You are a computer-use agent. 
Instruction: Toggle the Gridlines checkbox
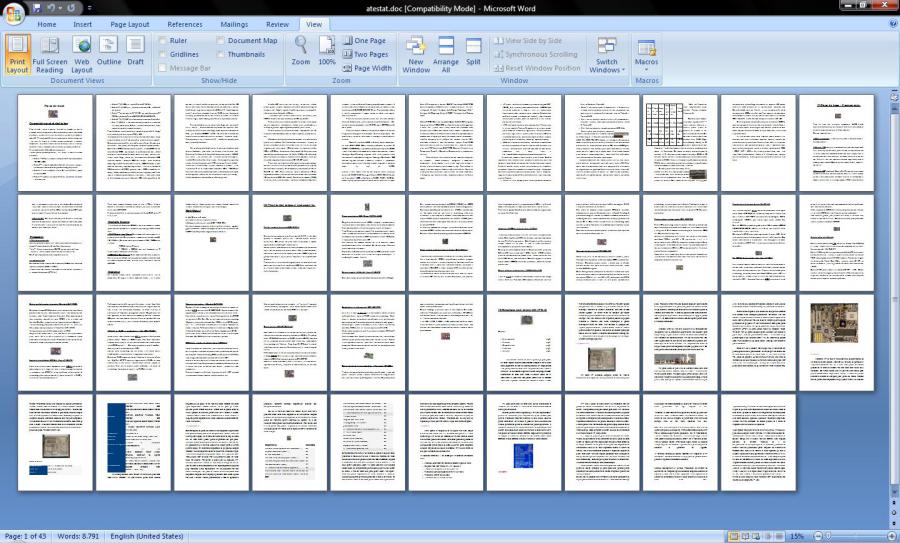tap(163, 55)
